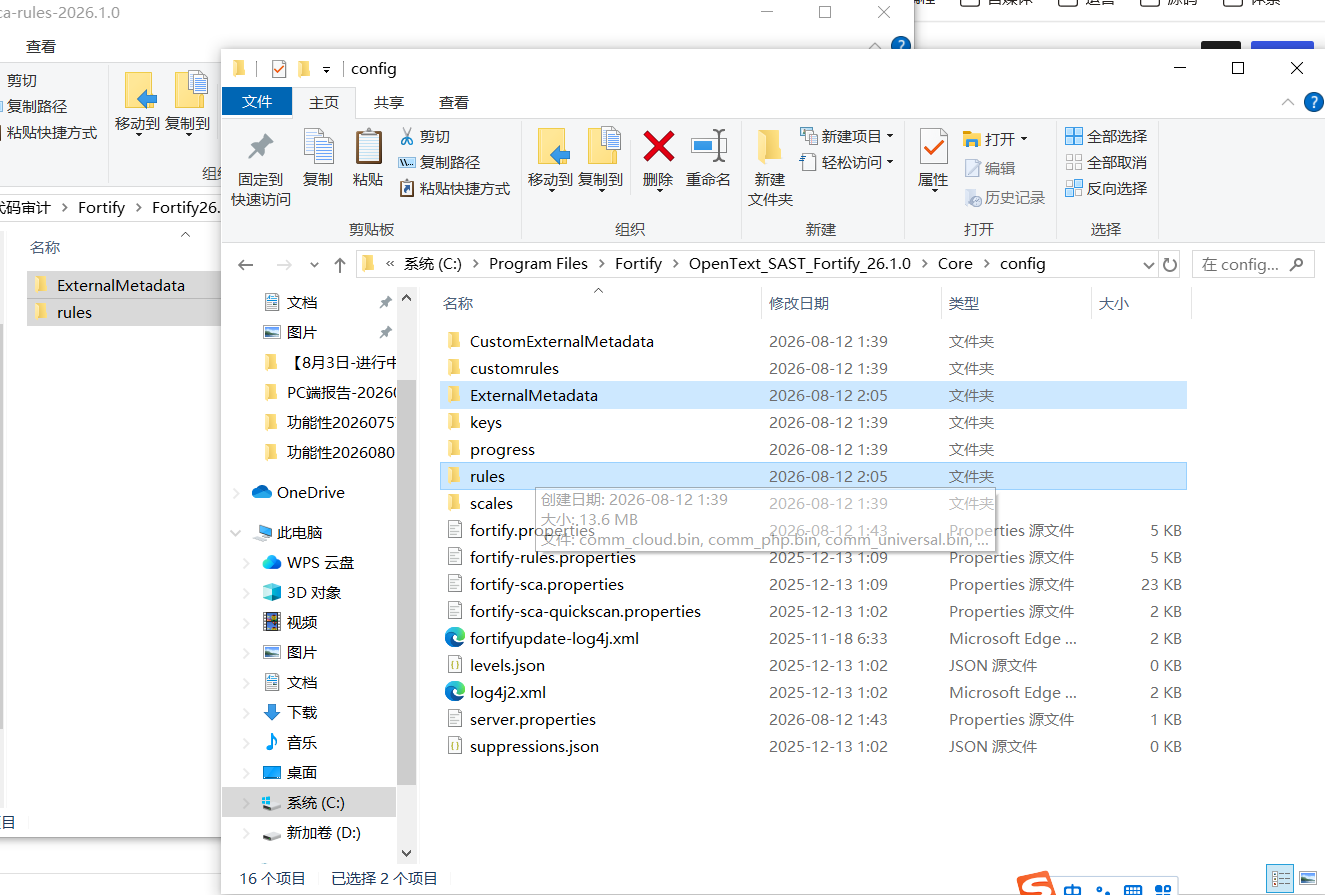Open Customize Quick Access Toolbar dropdown arrow

click(x=326, y=70)
